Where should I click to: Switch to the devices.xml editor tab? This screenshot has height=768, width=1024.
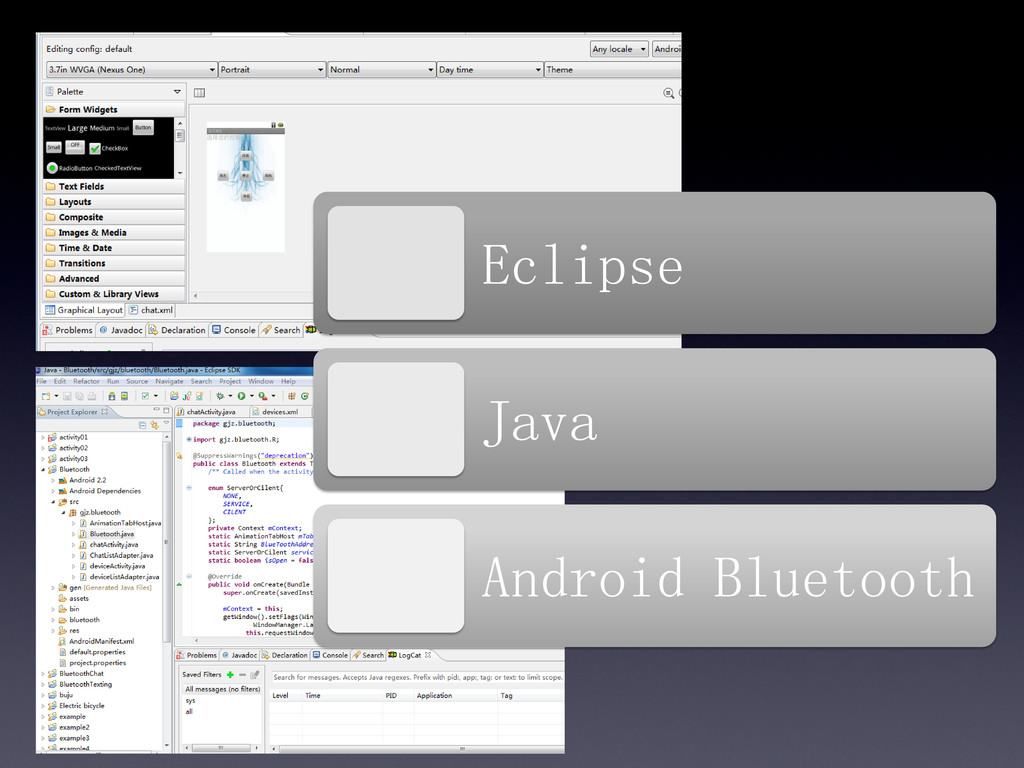[280, 412]
